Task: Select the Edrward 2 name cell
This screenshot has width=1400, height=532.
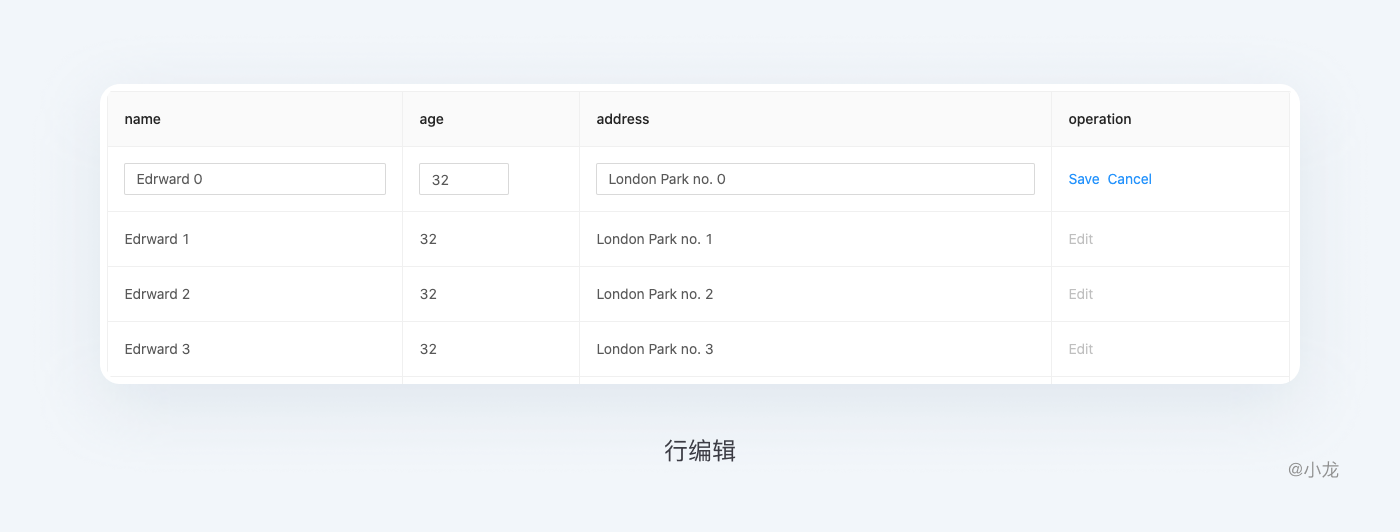Action: (255, 294)
